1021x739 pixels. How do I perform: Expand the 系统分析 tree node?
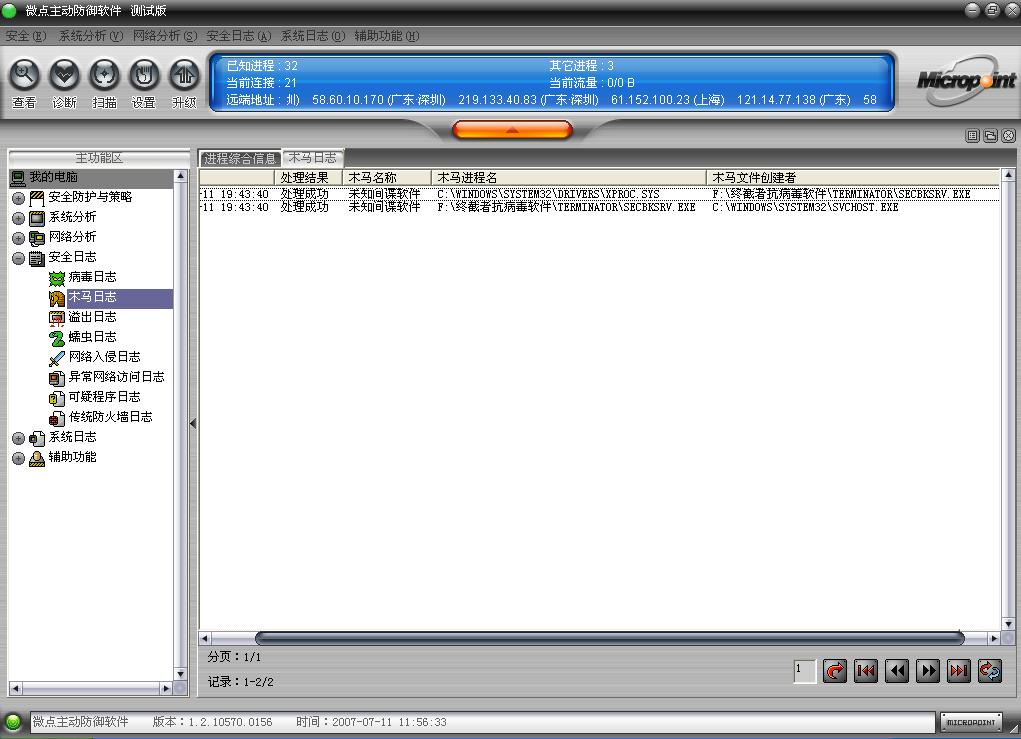(x=18, y=218)
